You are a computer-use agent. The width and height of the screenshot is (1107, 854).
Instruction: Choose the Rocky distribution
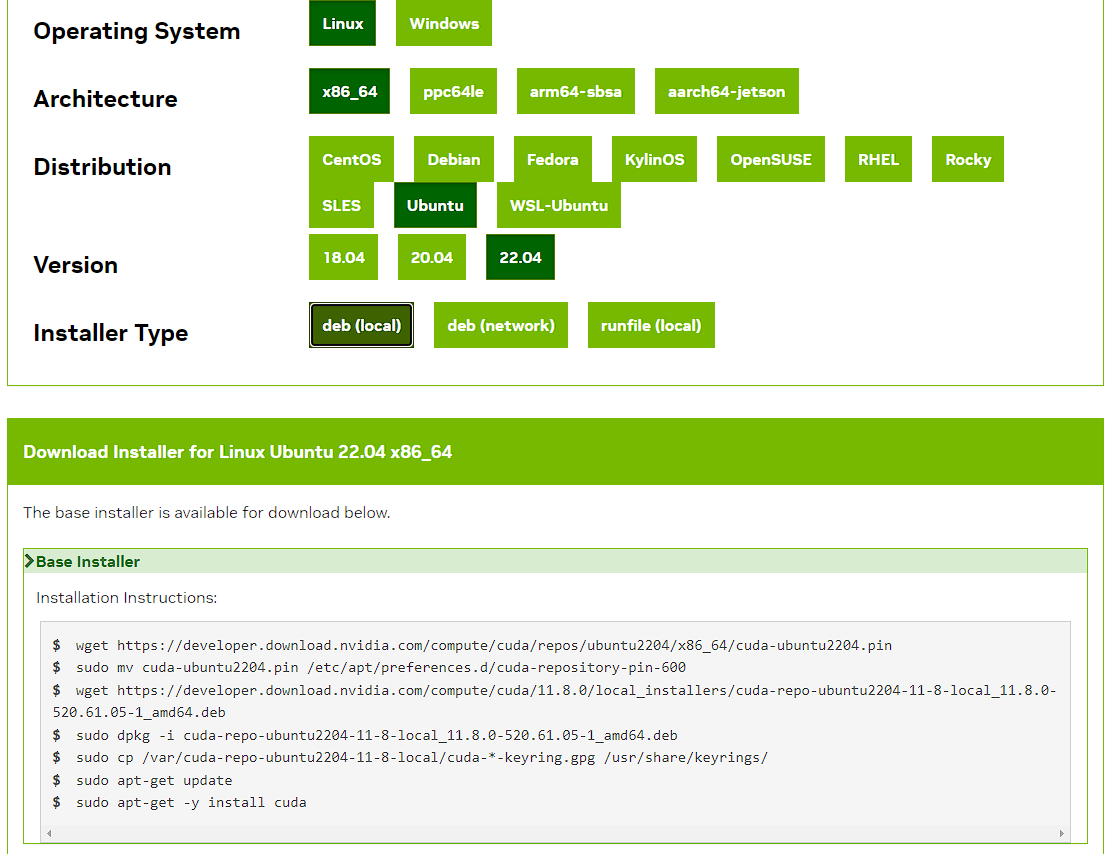967,159
